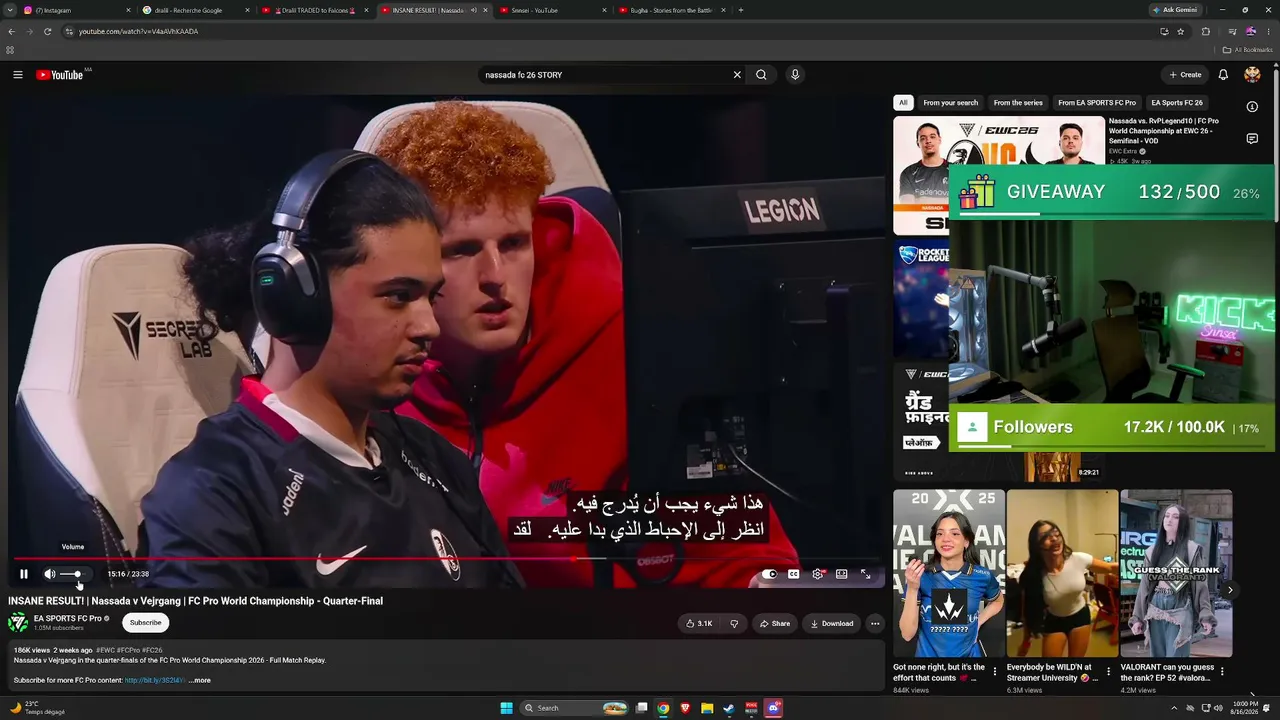Download the video
The width and height of the screenshot is (1280, 720).
coord(832,624)
